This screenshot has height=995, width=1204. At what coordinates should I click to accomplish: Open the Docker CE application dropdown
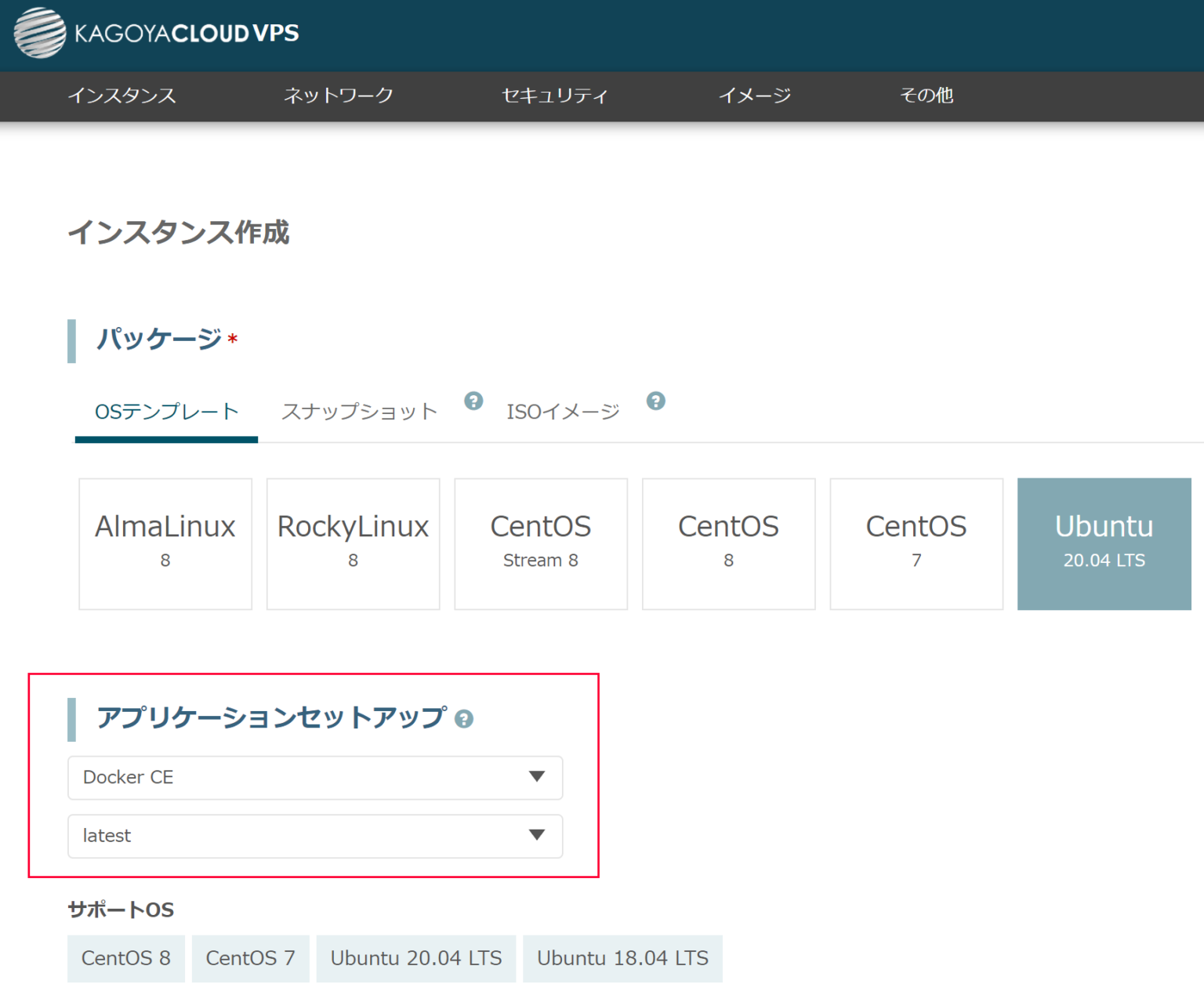315,777
